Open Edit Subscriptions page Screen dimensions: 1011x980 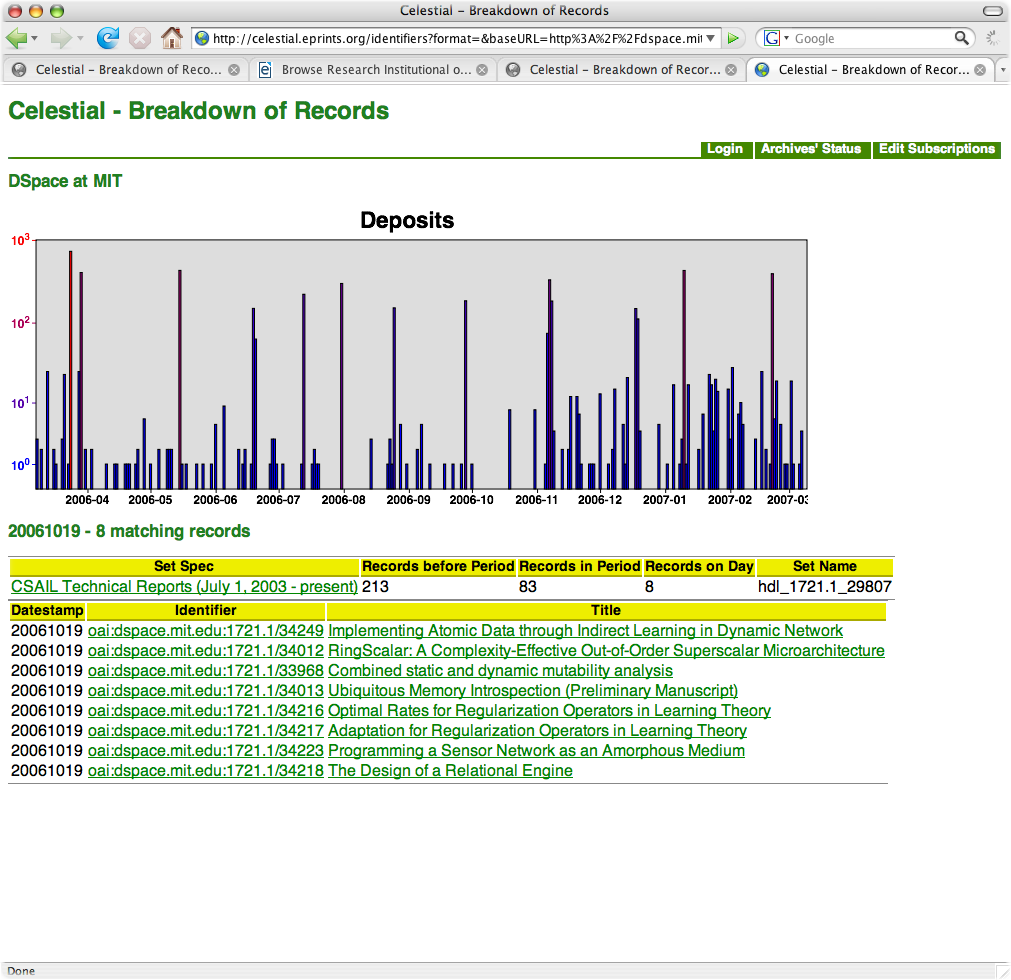pyautogui.click(x=937, y=149)
